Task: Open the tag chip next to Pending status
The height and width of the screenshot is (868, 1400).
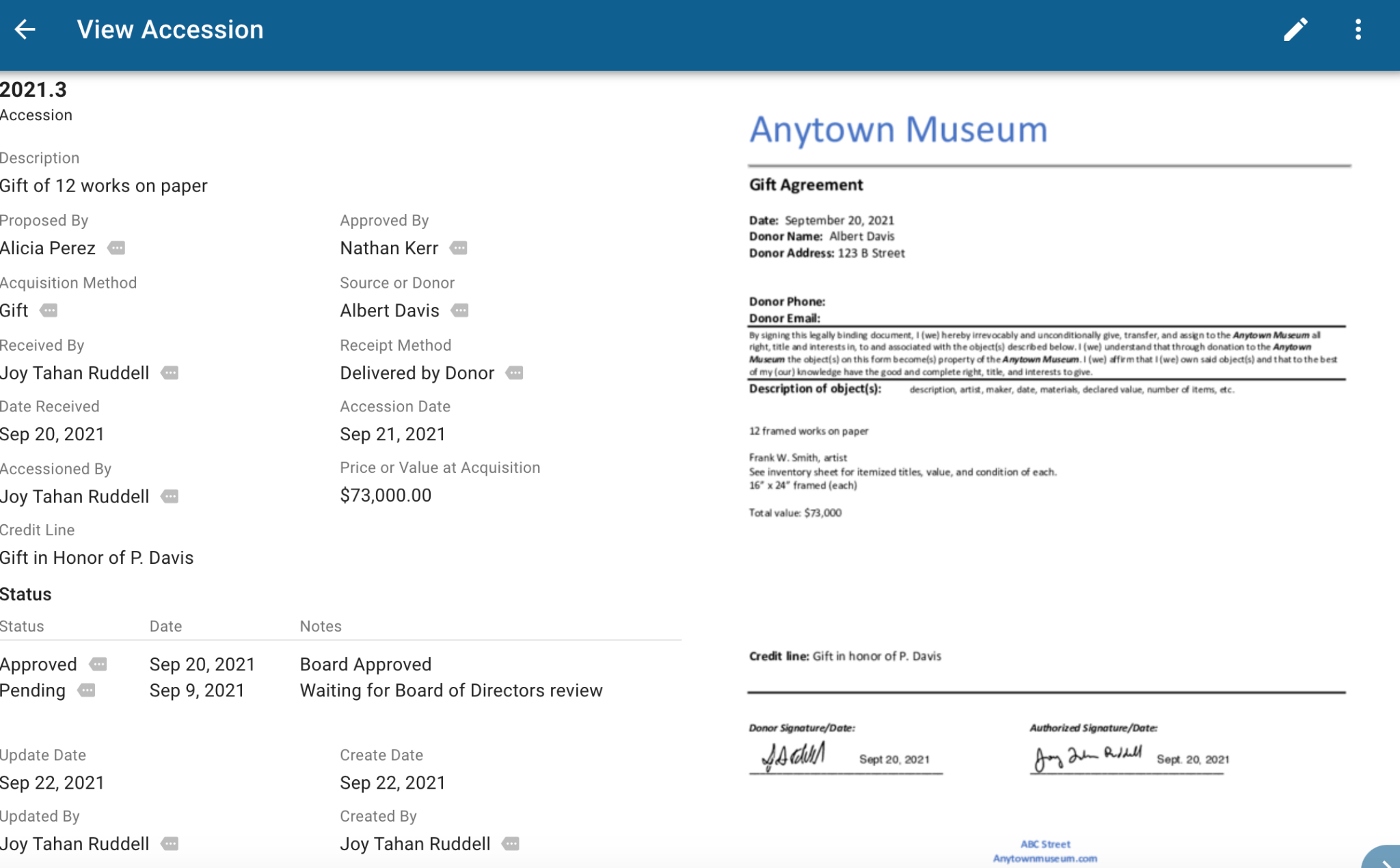Action: [87, 691]
